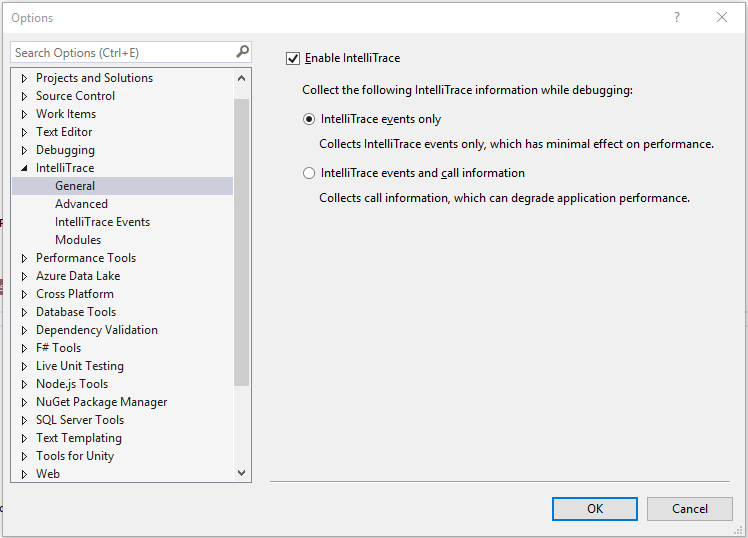Expand the Database Tools arrow
This screenshot has height=538, width=748.
click(24, 312)
